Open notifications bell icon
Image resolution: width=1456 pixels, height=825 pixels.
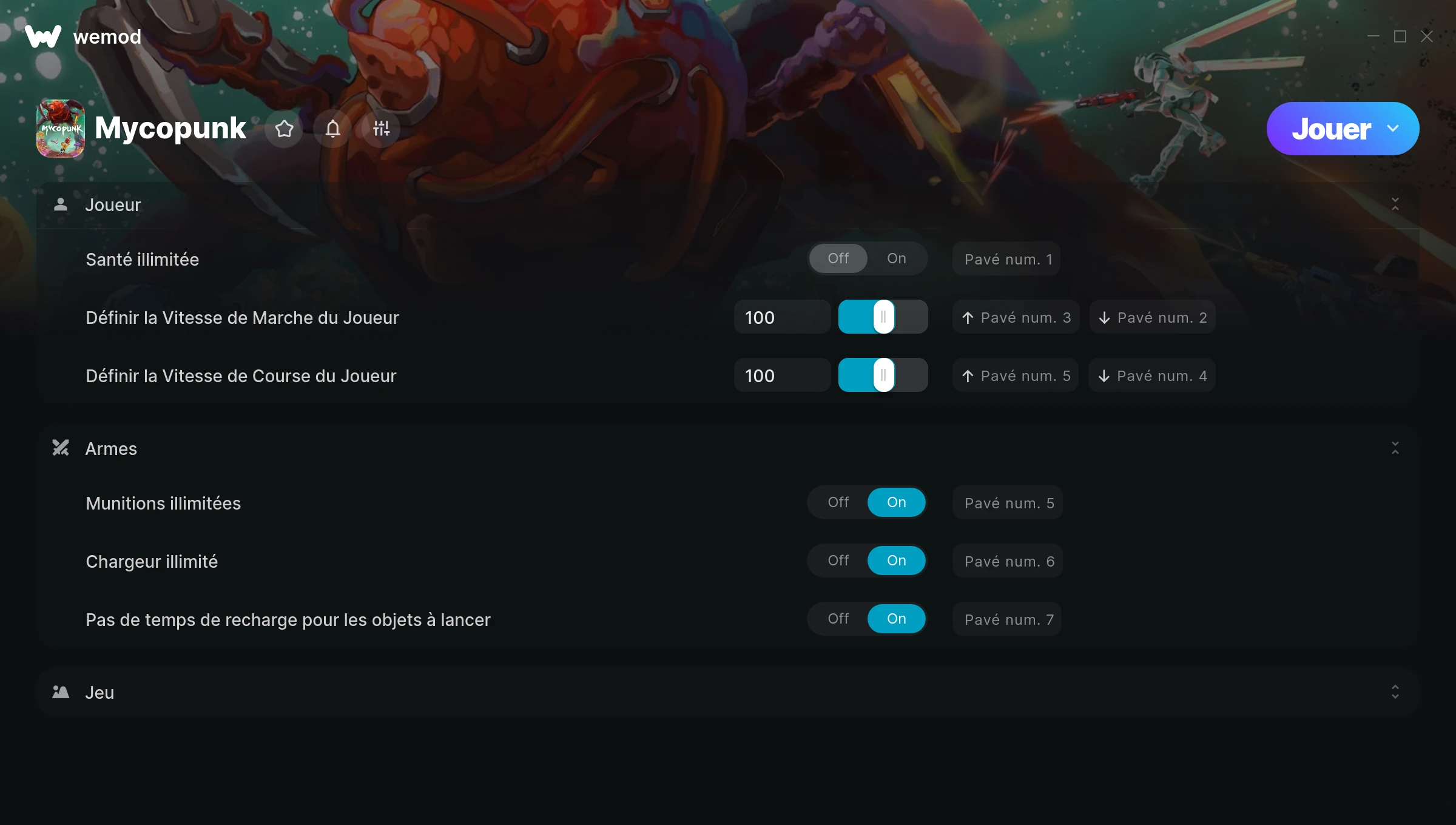[x=332, y=129]
